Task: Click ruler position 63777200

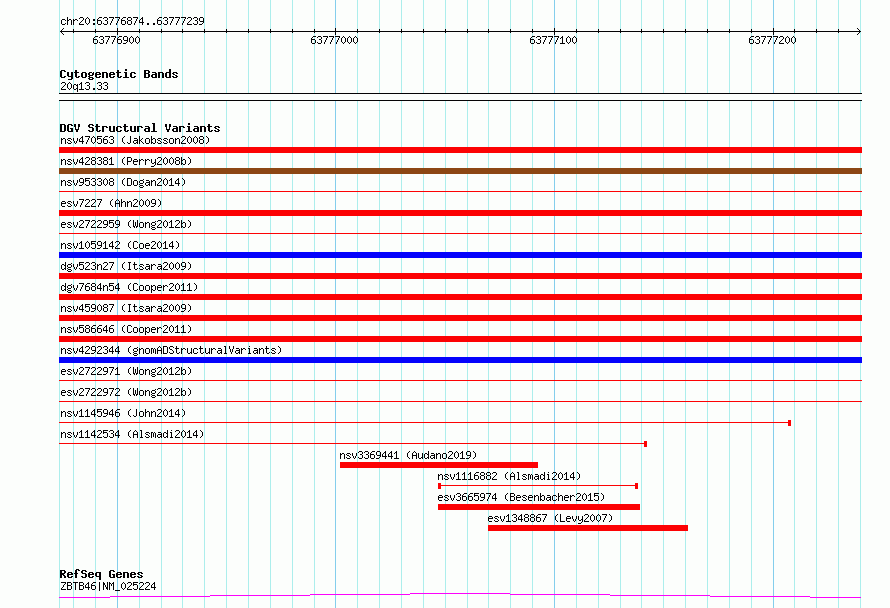Action: pyautogui.click(x=773, y=40)
